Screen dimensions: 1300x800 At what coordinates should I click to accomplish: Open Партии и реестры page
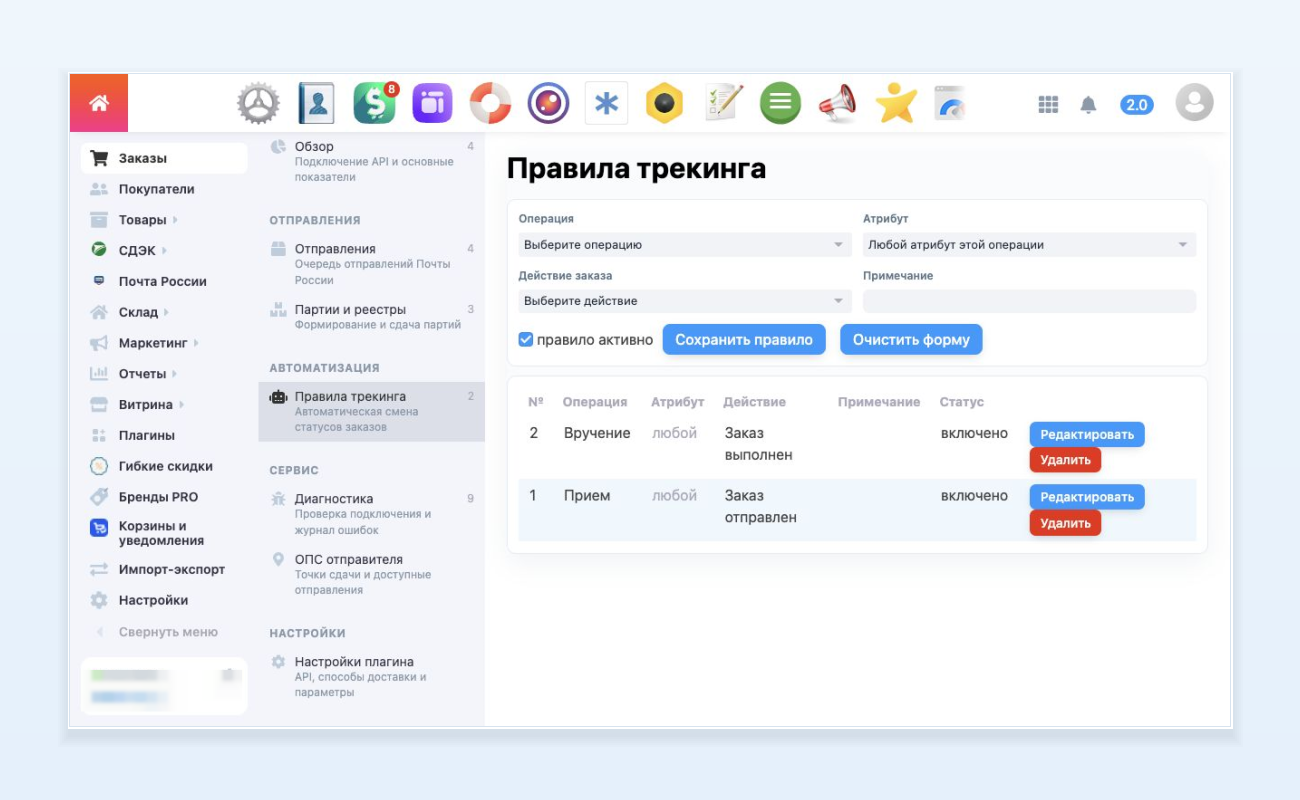click(x=371, y=317)
